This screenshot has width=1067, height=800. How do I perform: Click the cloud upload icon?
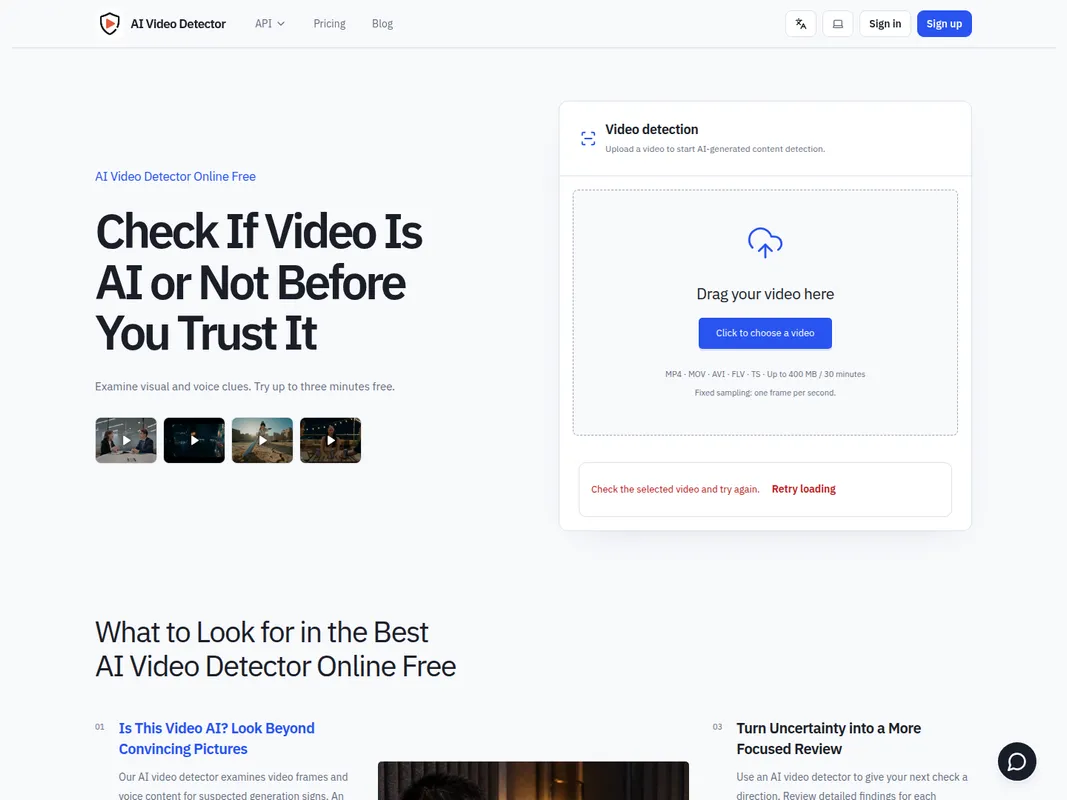click(x=765, y=243)
